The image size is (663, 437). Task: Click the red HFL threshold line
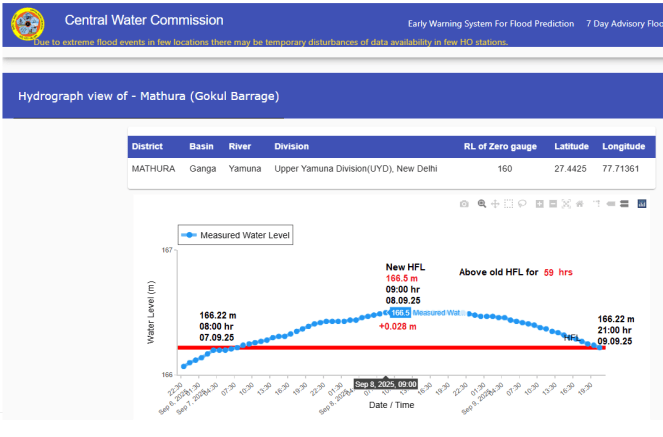coord(300,347)
